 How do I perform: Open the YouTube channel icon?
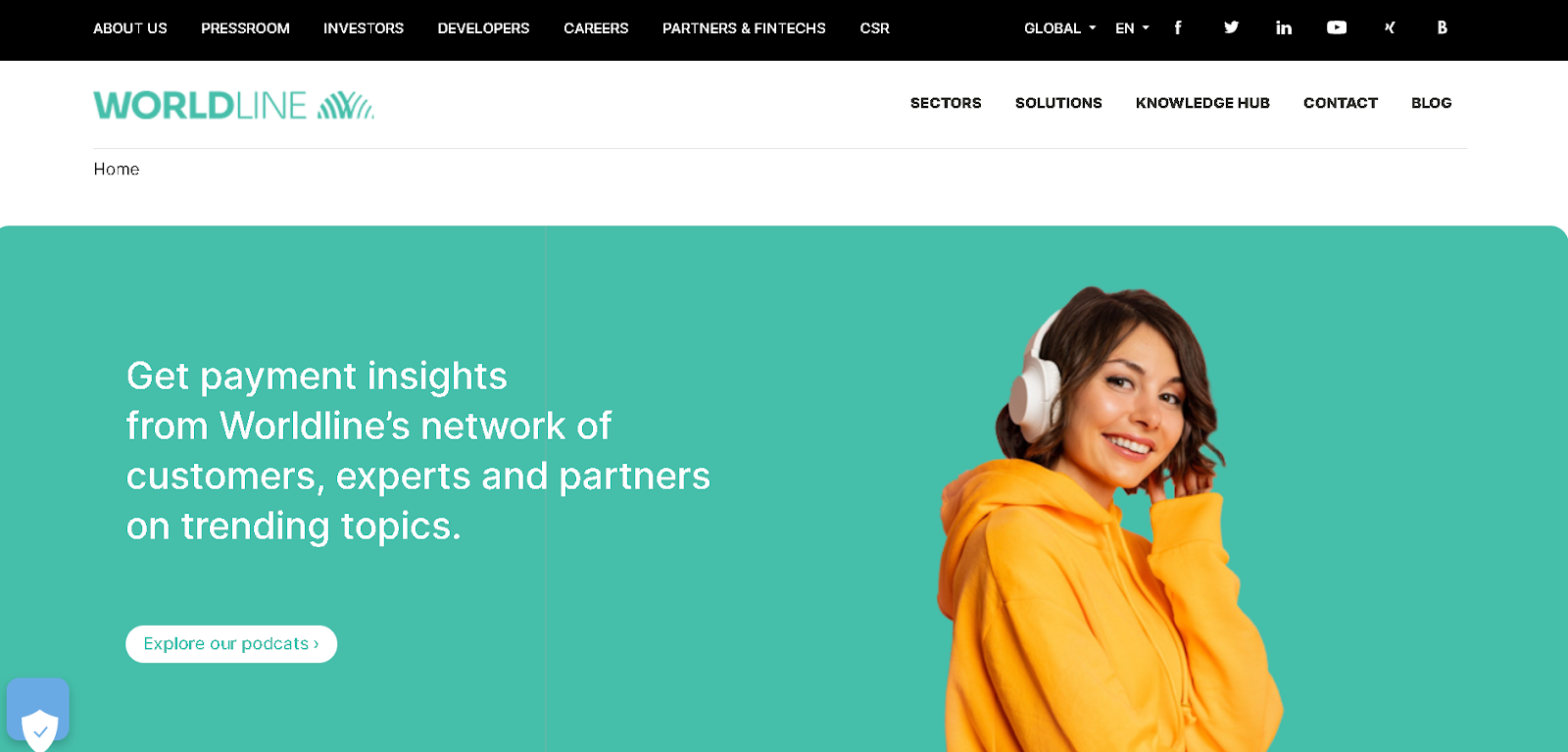pos(1337,27)
